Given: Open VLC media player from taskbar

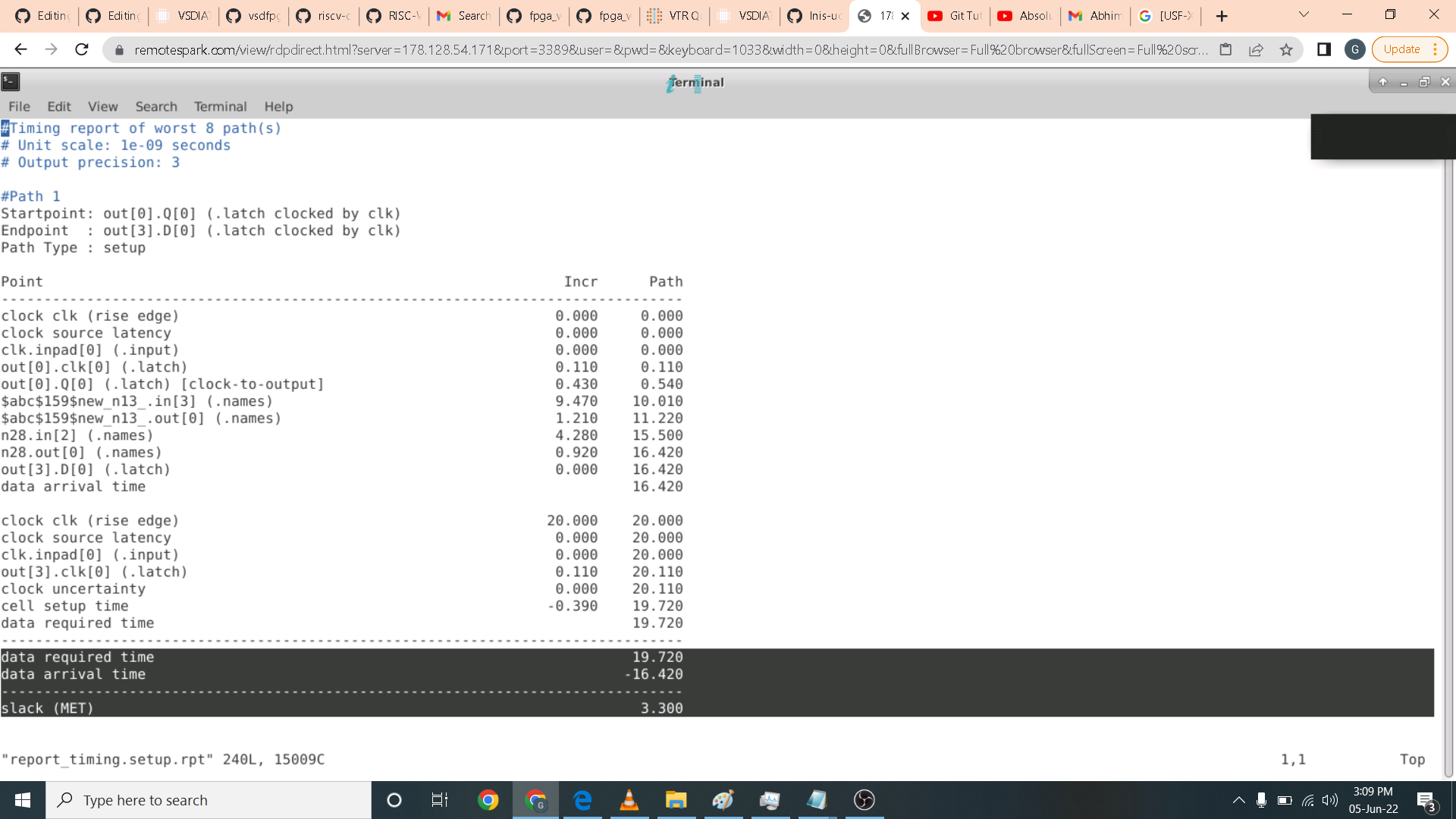Looking at the screenshot, I should (x=629, y=800).
